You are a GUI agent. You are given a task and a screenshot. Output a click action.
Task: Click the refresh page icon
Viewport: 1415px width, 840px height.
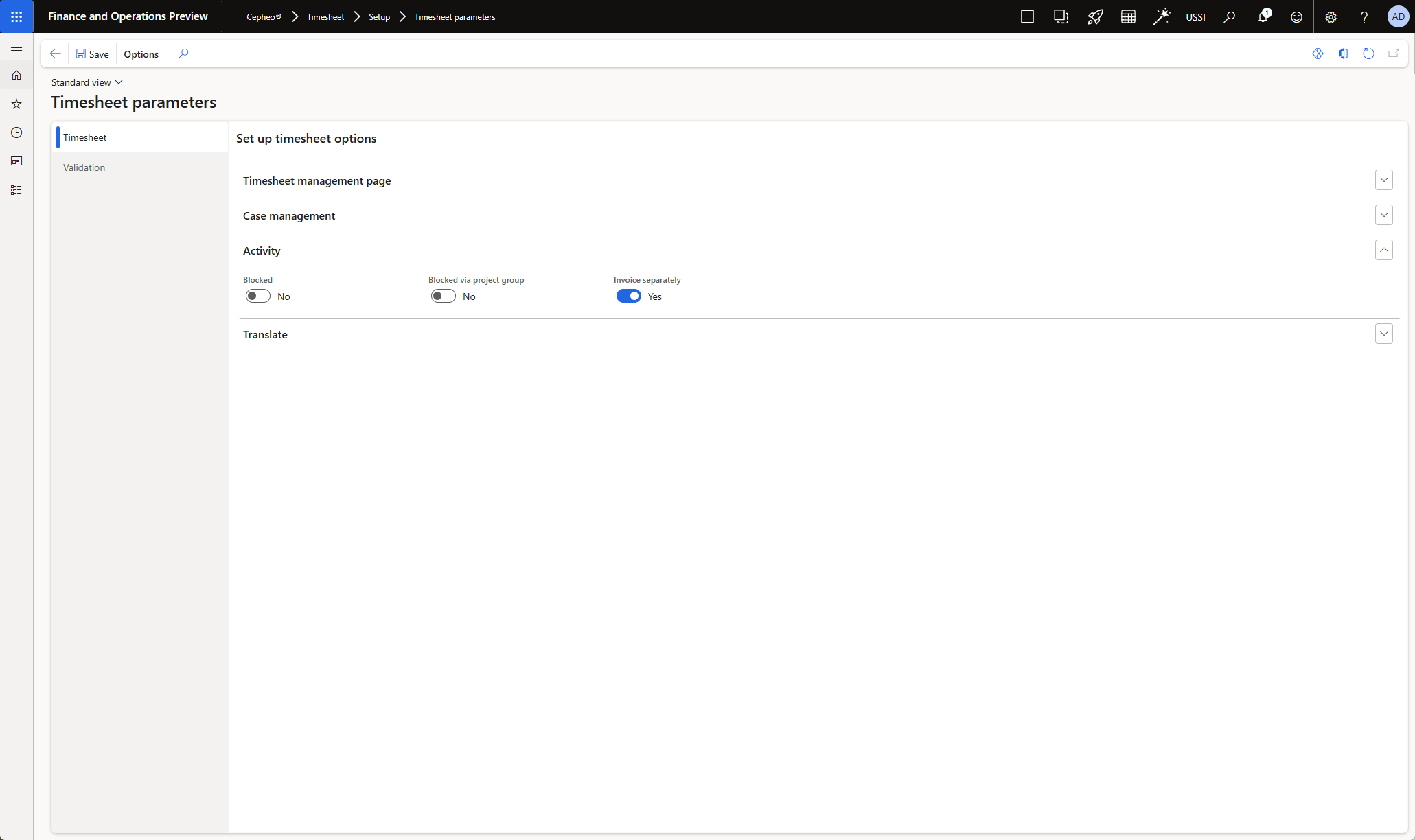[x=1368, y=54]
